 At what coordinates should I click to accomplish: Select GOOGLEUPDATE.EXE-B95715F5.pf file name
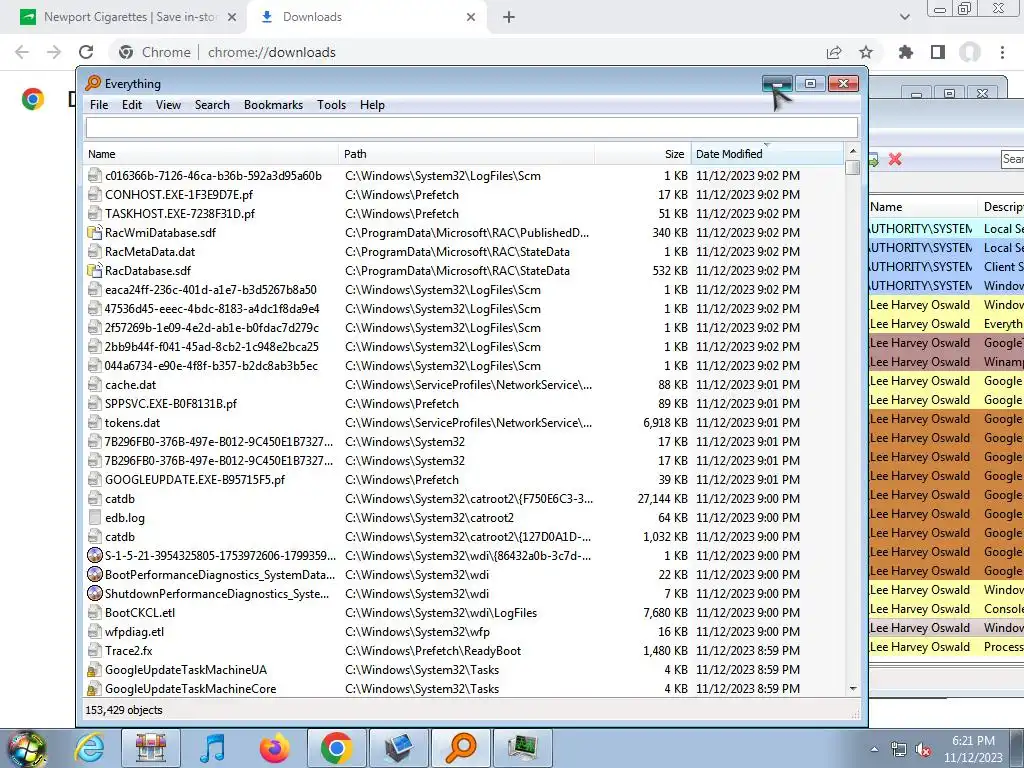point(195,480)
